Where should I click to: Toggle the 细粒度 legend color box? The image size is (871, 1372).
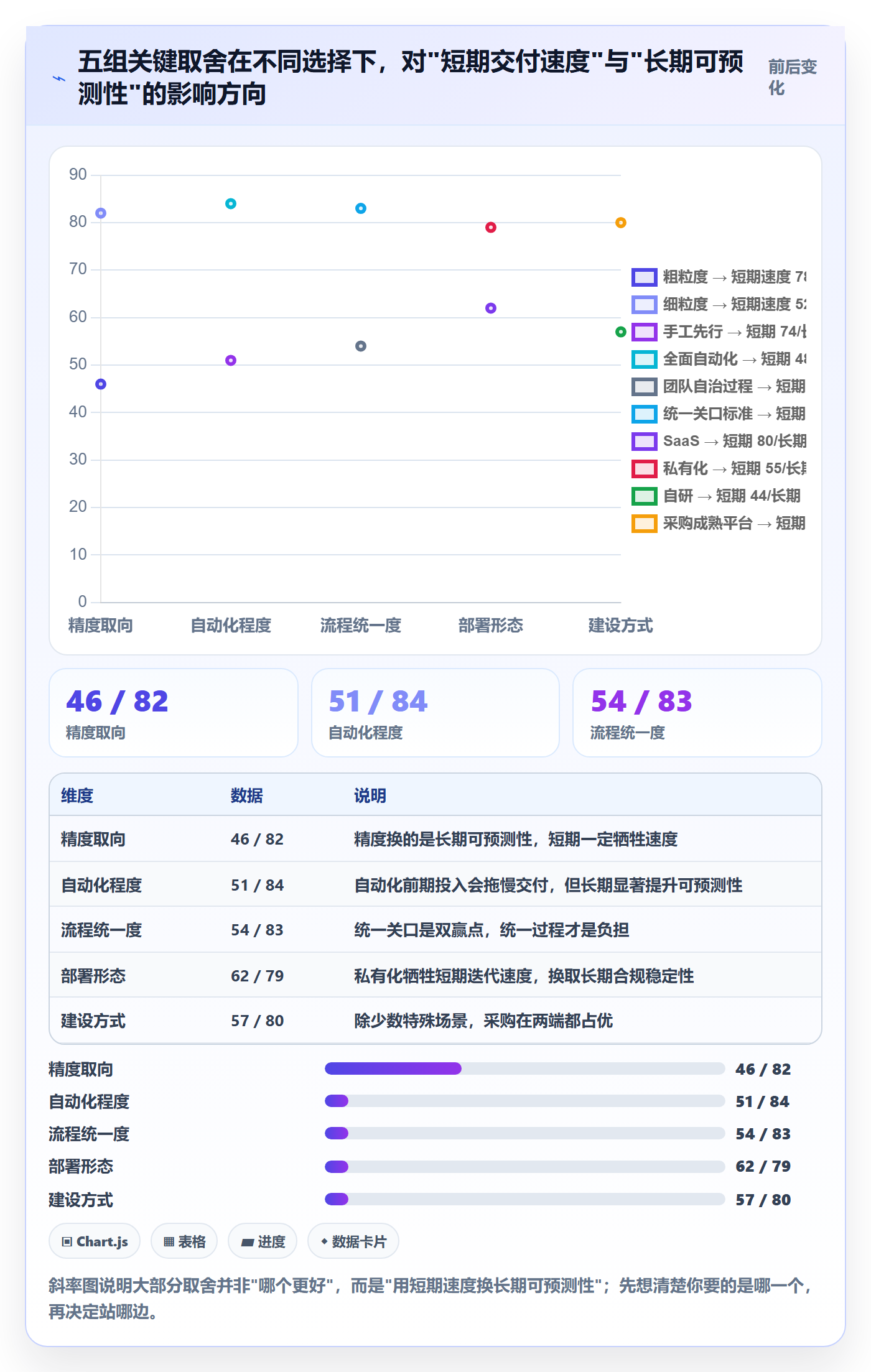(x=644, y=304)
